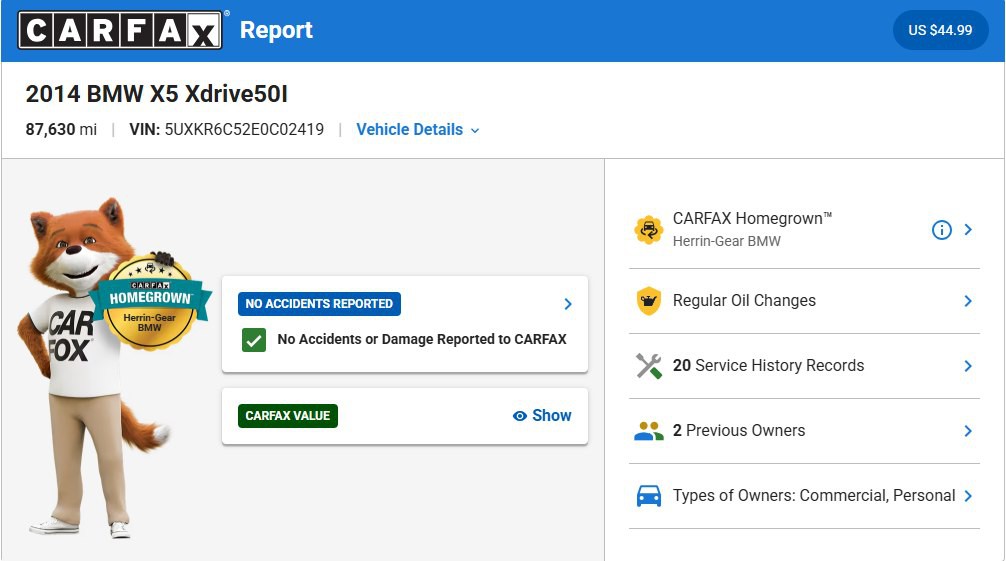The width and height of the screenshot is (1006, 561).
Task: Click the blue car owner-type icon
Action: point(649,496)
